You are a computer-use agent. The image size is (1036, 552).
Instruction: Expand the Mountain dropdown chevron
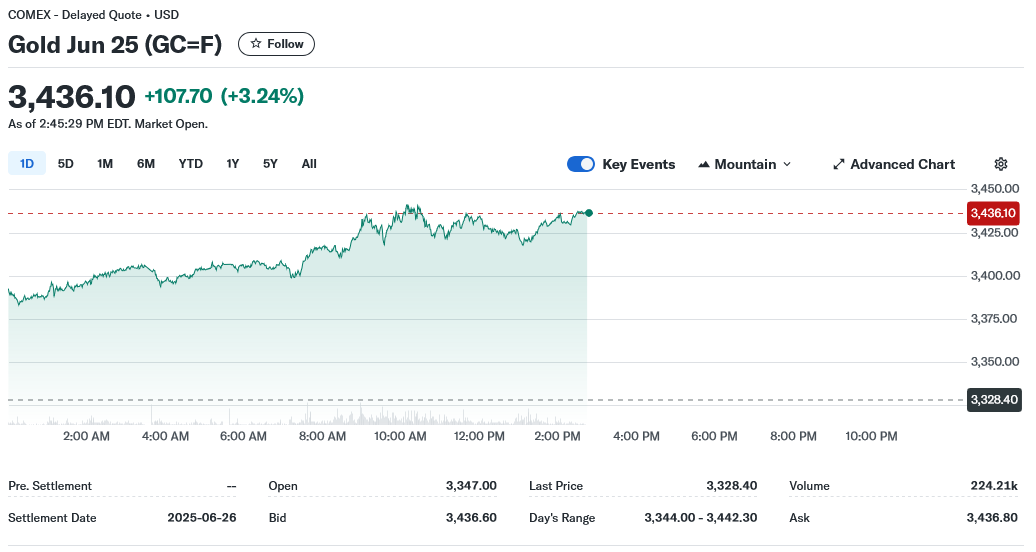(x=787, y=164)
